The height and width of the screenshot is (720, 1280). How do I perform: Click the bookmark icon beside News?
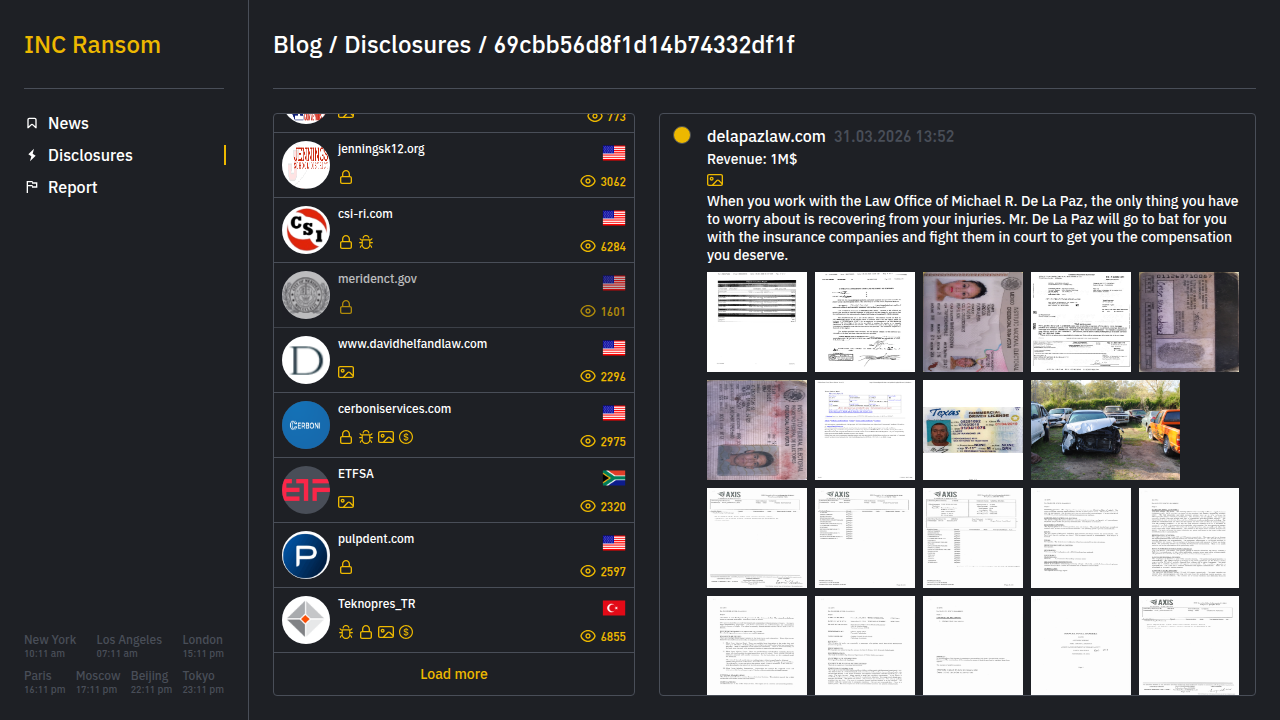tap(32, 123)
